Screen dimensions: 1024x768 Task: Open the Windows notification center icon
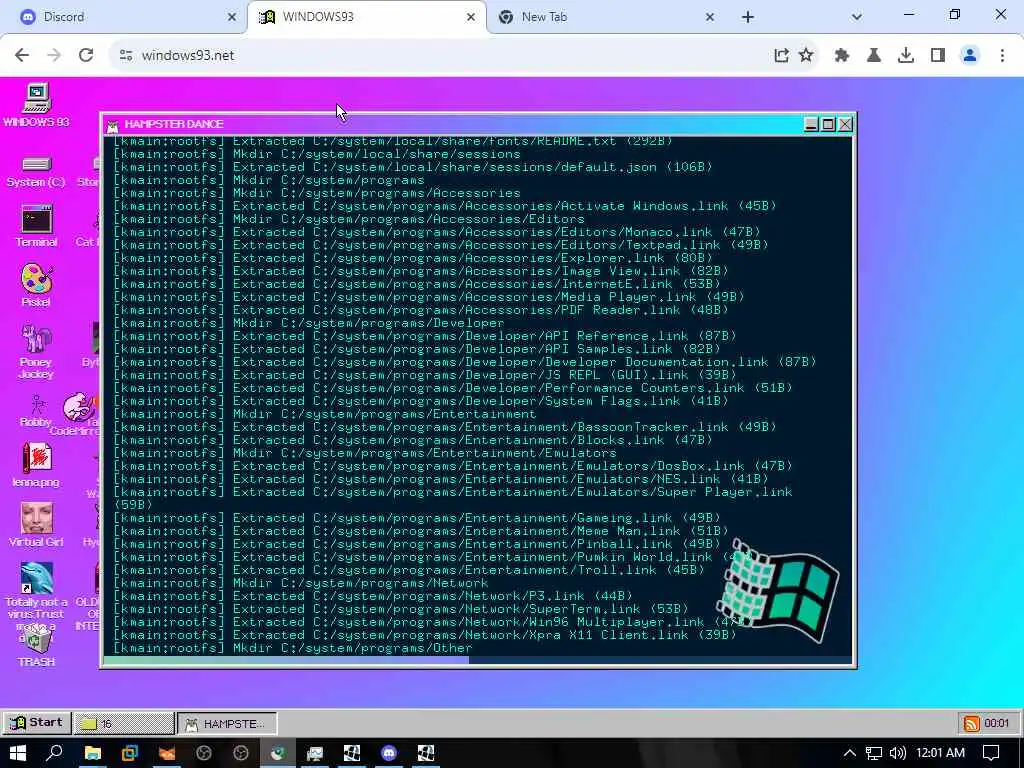click(x=991, y=753)
